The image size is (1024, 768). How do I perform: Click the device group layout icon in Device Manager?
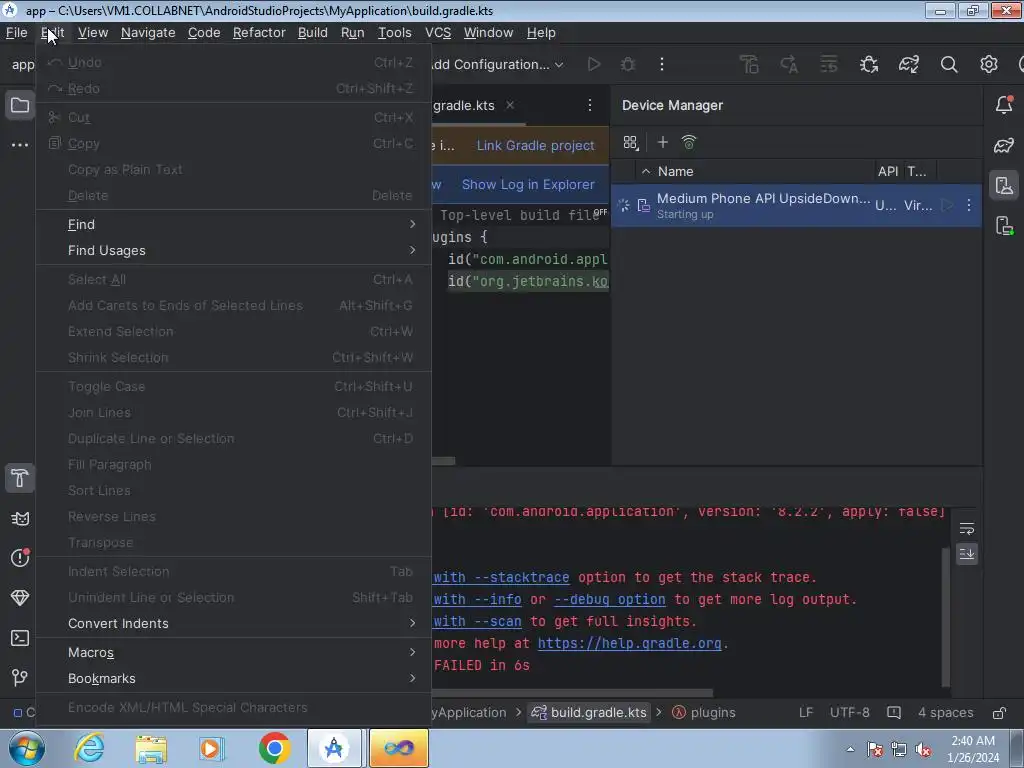(x=630, y=142)
